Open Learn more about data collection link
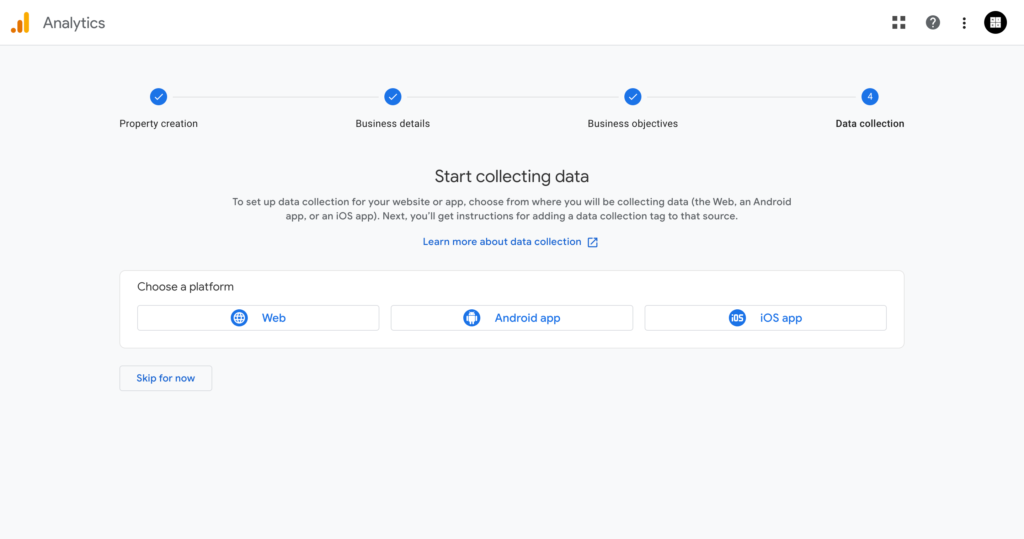 click(502, 242)
